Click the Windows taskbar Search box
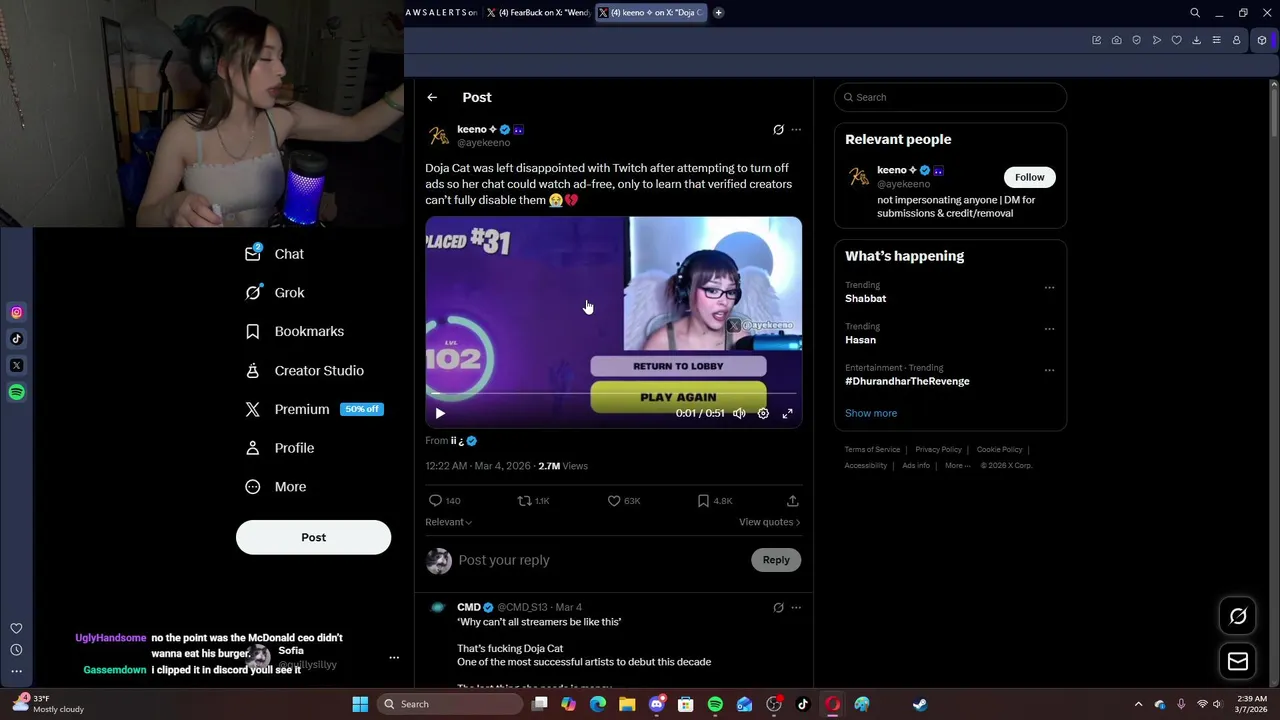Viewport: 1280px width, 720px height. coord(450,704)
